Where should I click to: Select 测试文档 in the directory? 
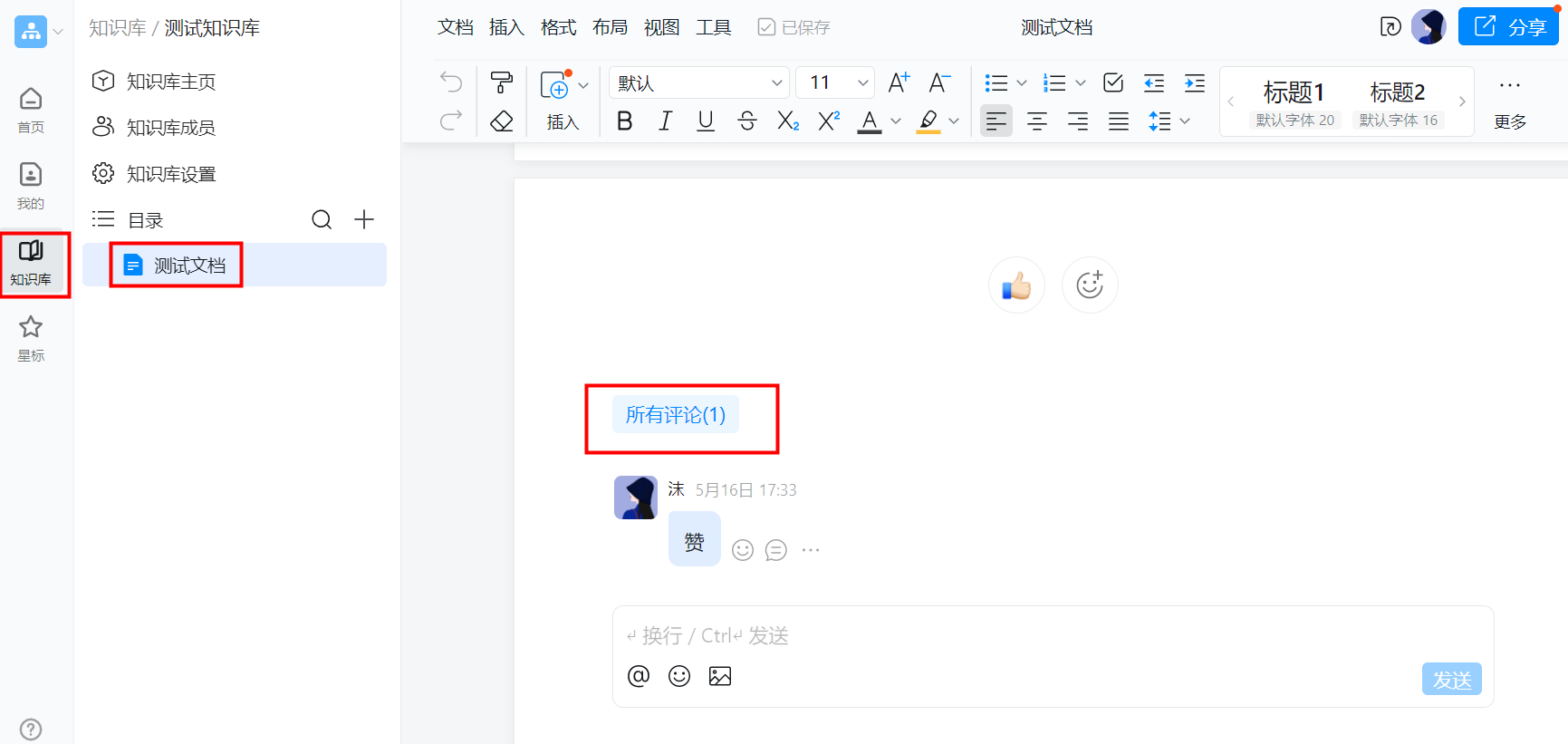coord(235,265)
